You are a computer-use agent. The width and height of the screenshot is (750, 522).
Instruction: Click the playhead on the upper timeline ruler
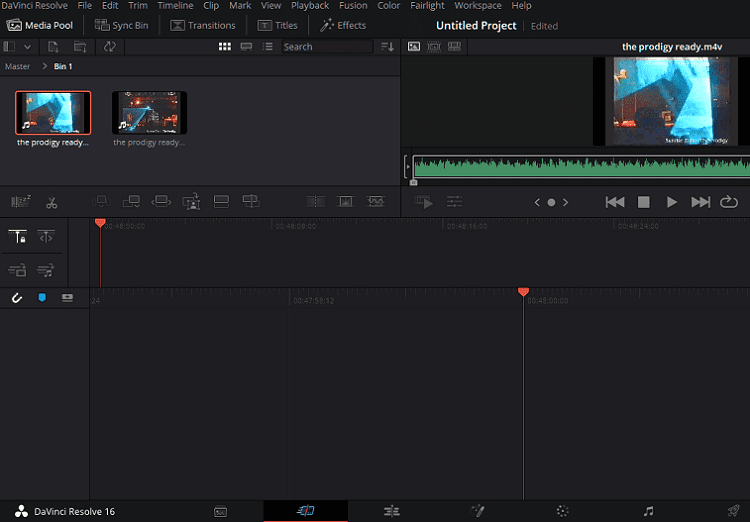coord(100,223)
